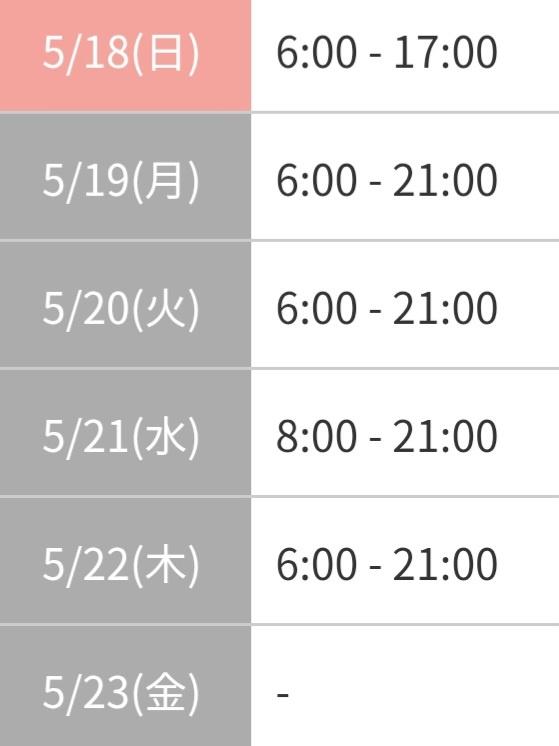Select the 5/23(金) date cell
This screenshot has width=559, height=746.
[x=125, y=686]
